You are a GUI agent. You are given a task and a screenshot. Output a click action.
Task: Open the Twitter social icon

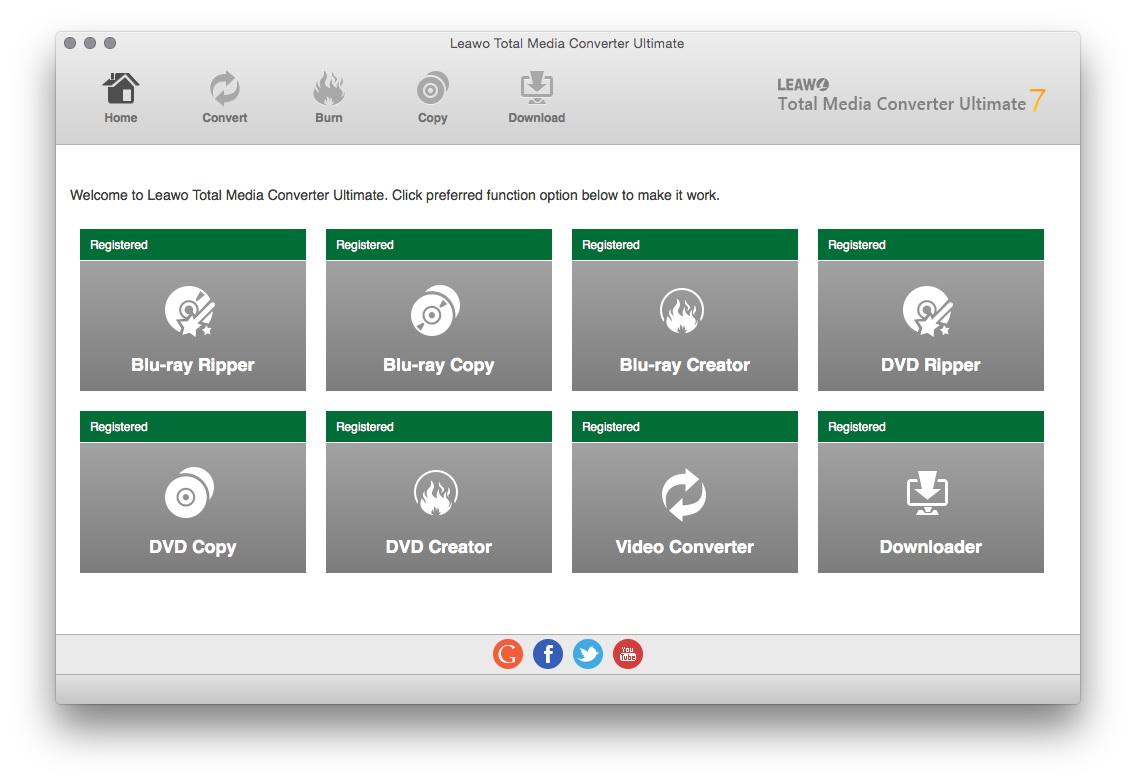(x=588, y=654)
